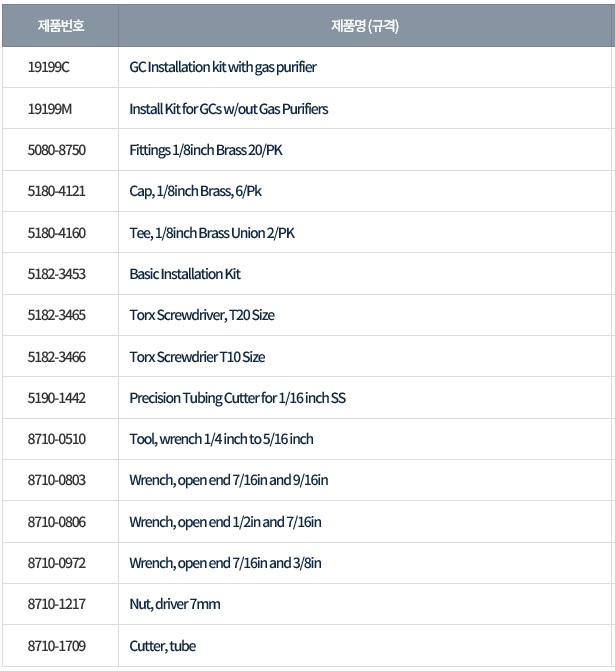Open Wrench, open end 7/16in and 3/8in

(x=225, y=563)
